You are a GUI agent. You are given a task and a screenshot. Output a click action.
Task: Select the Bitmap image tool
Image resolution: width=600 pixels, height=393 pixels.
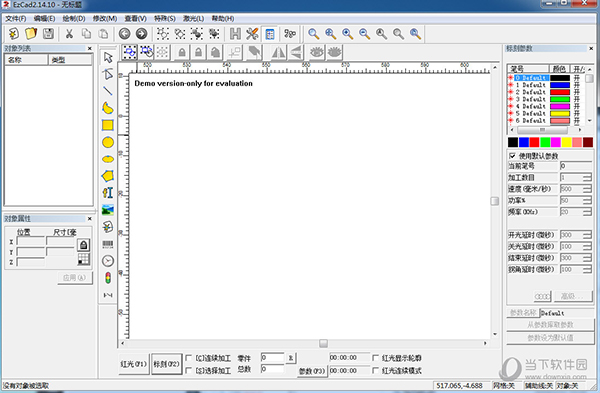108,210
